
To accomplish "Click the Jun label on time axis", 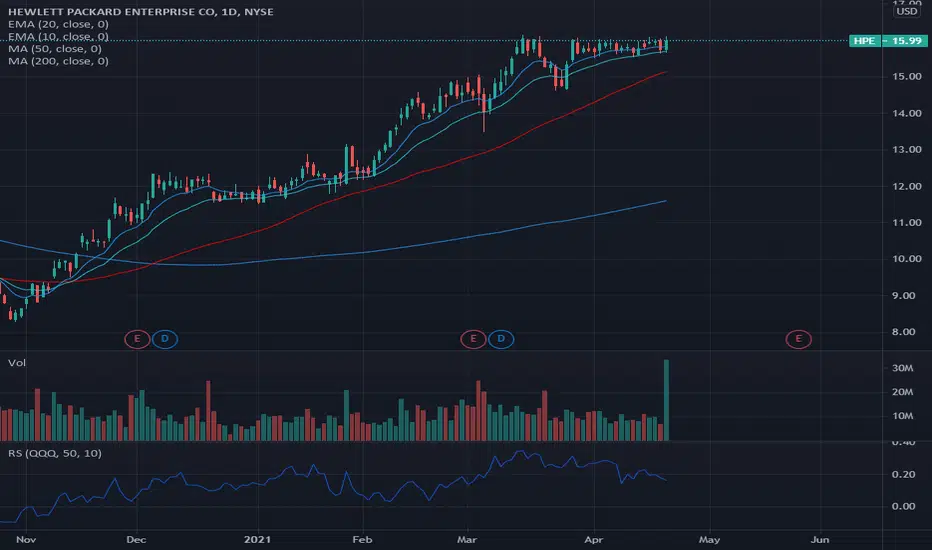I will pyautogui.click(x=820, y=539).
